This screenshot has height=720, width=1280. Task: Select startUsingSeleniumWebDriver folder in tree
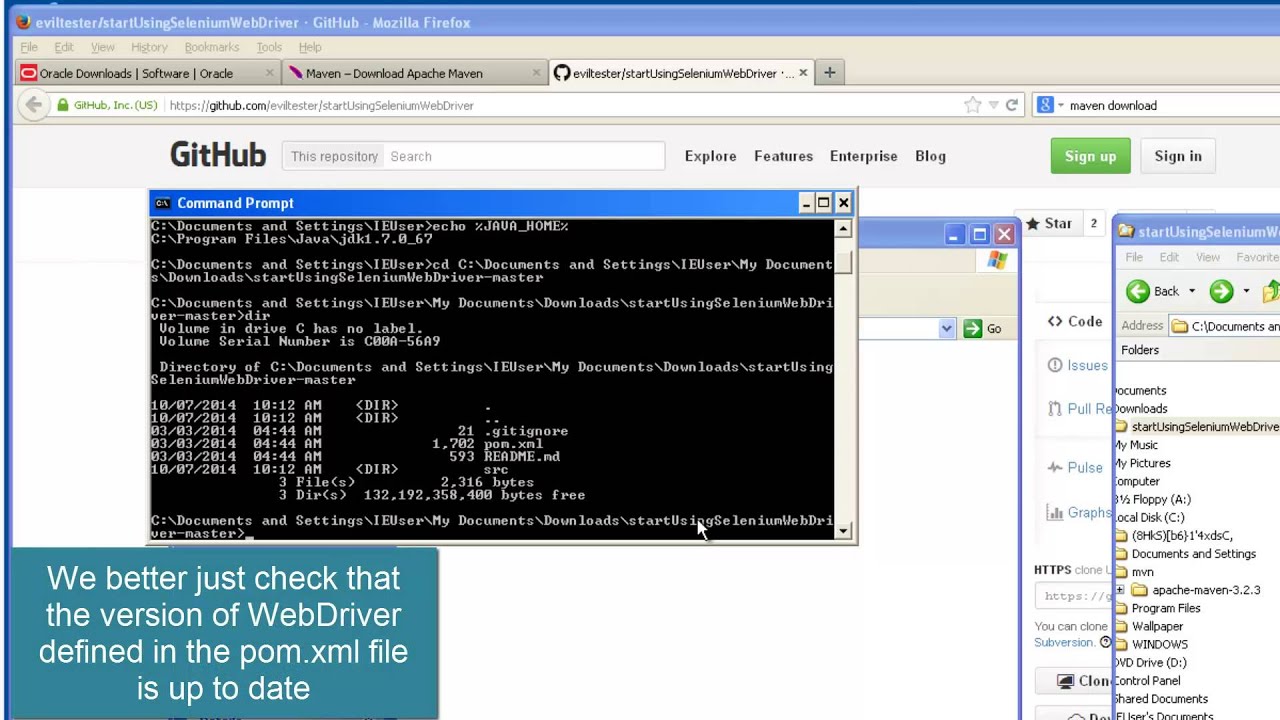[x=1205, y=427]
